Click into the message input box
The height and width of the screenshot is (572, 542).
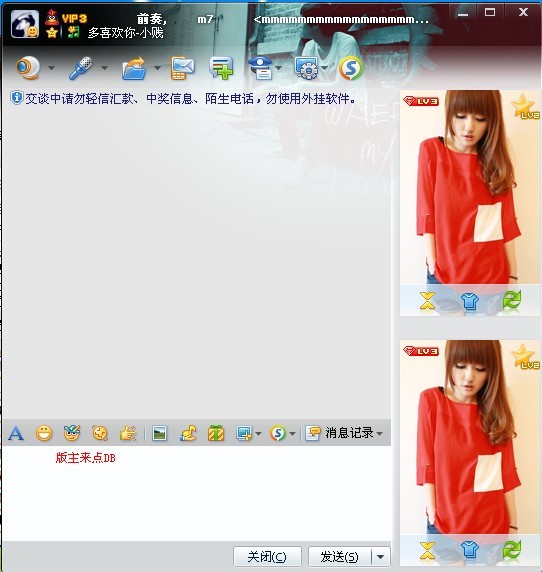coord(196,493)
